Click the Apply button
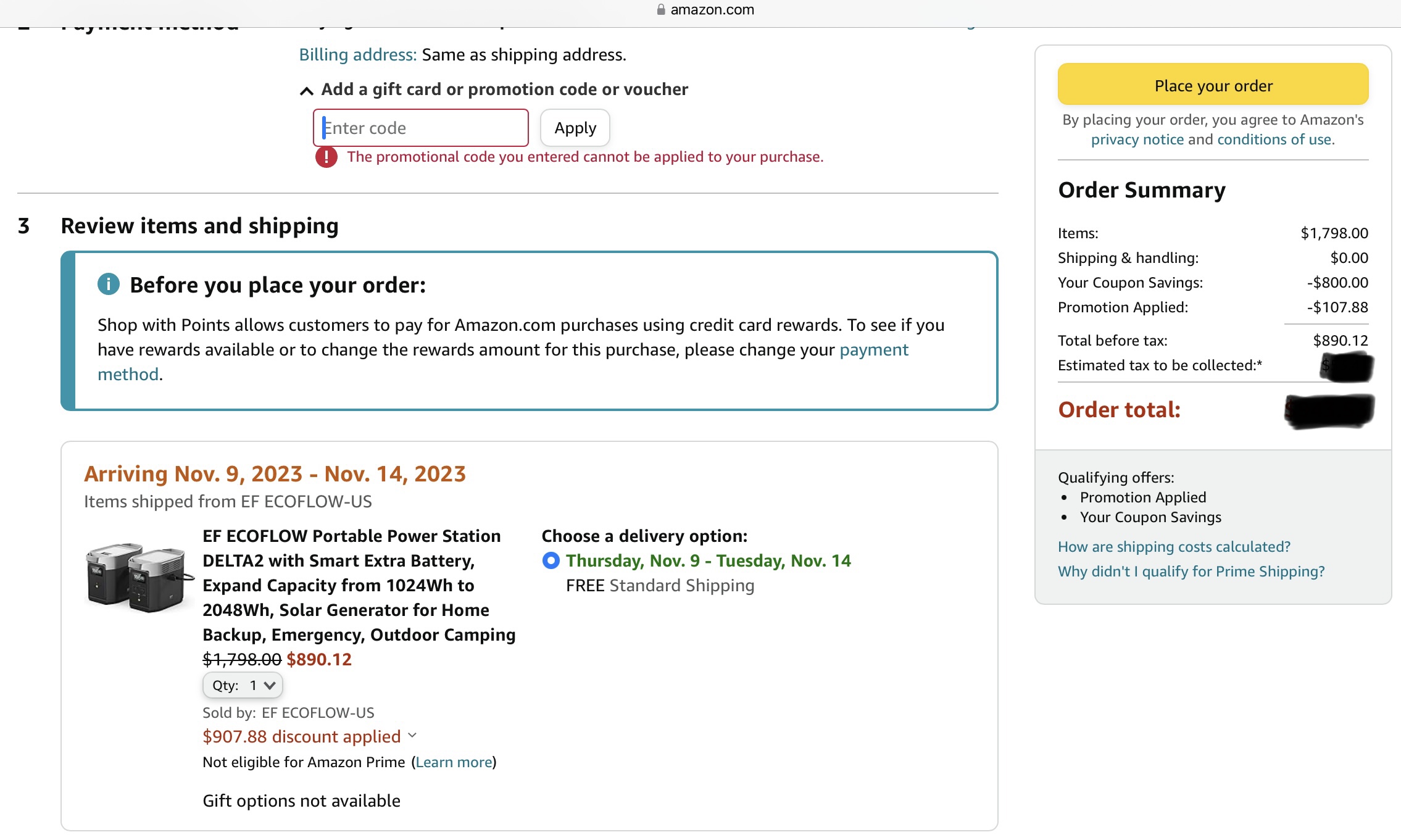This screenshot has width=1401, height=840. point(575,128)
